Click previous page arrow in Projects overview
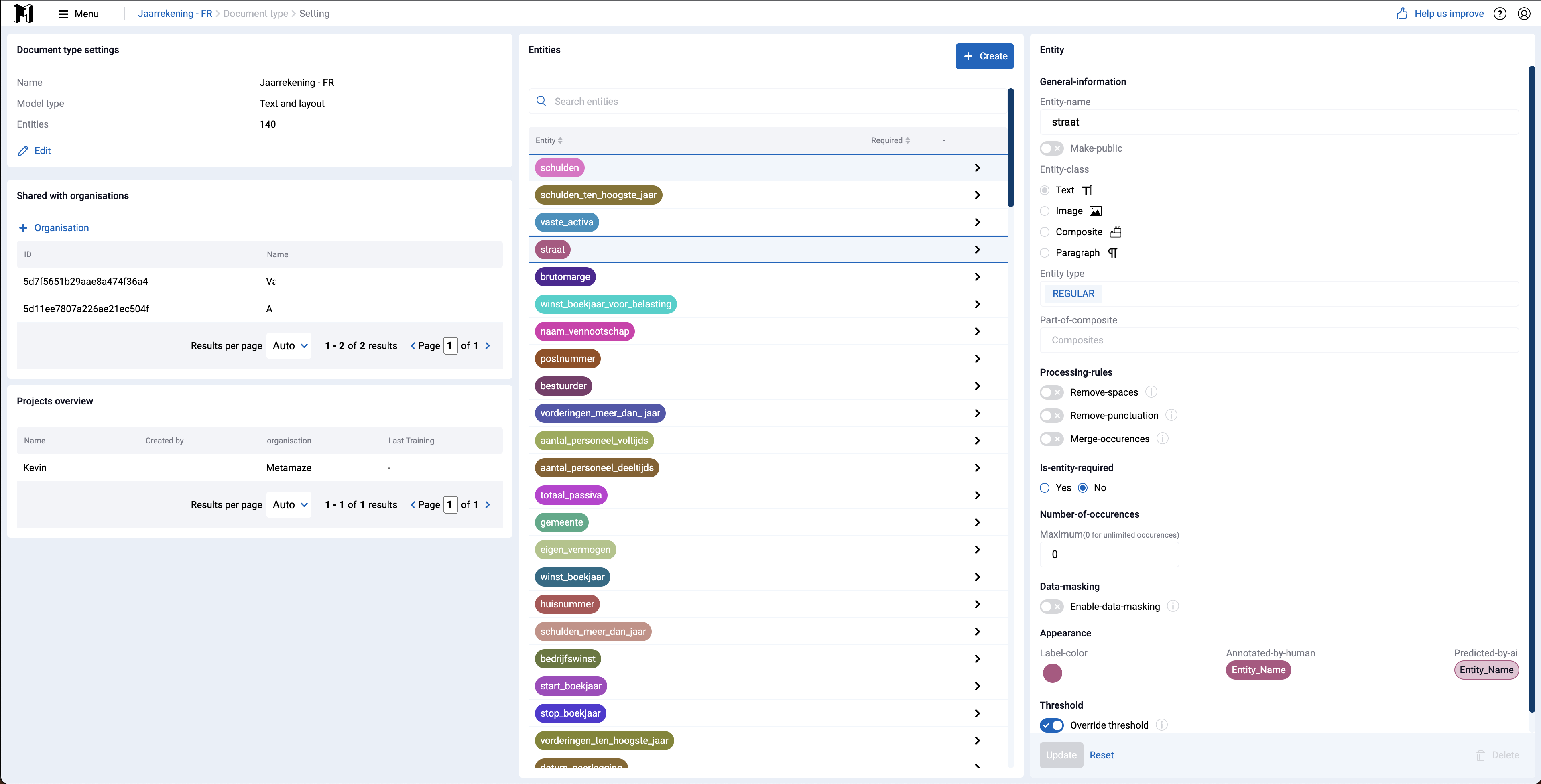Image resolution: width=1541 pixels, height=784 pixels. (x=413, y=505)
